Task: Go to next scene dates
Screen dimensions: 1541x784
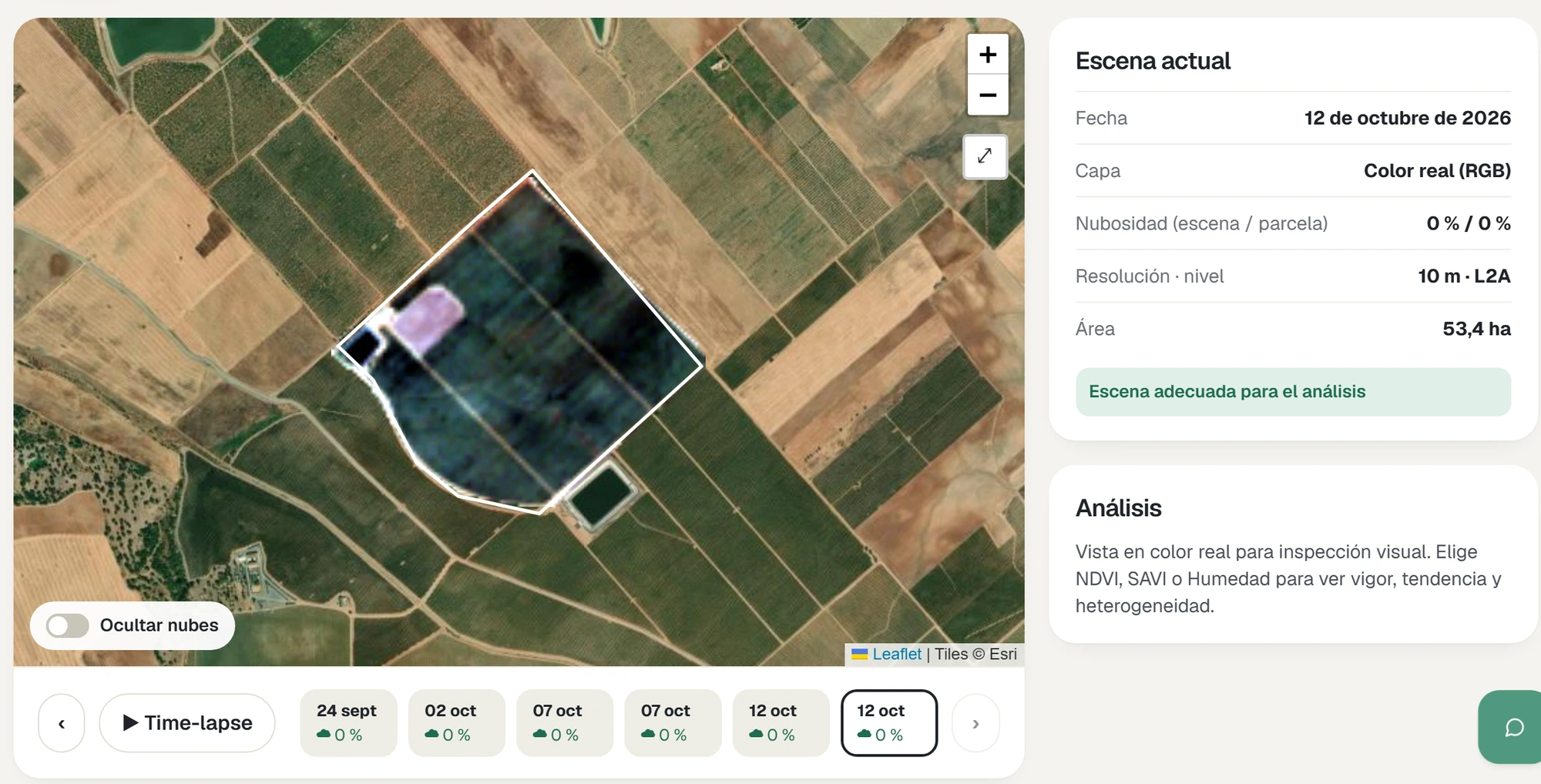Action: tap(975, 723)
